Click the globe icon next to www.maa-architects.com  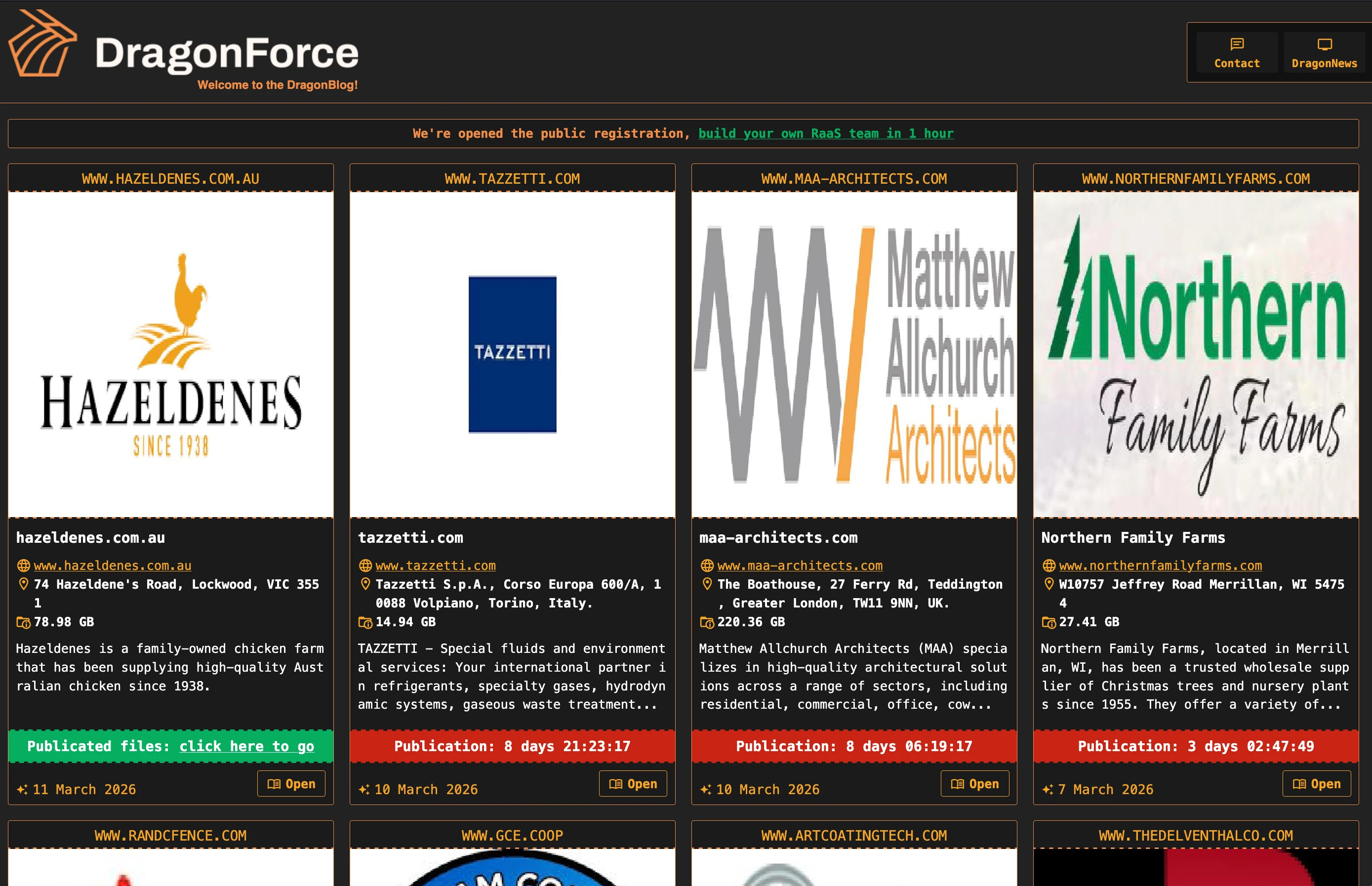[x=707, y=565]
